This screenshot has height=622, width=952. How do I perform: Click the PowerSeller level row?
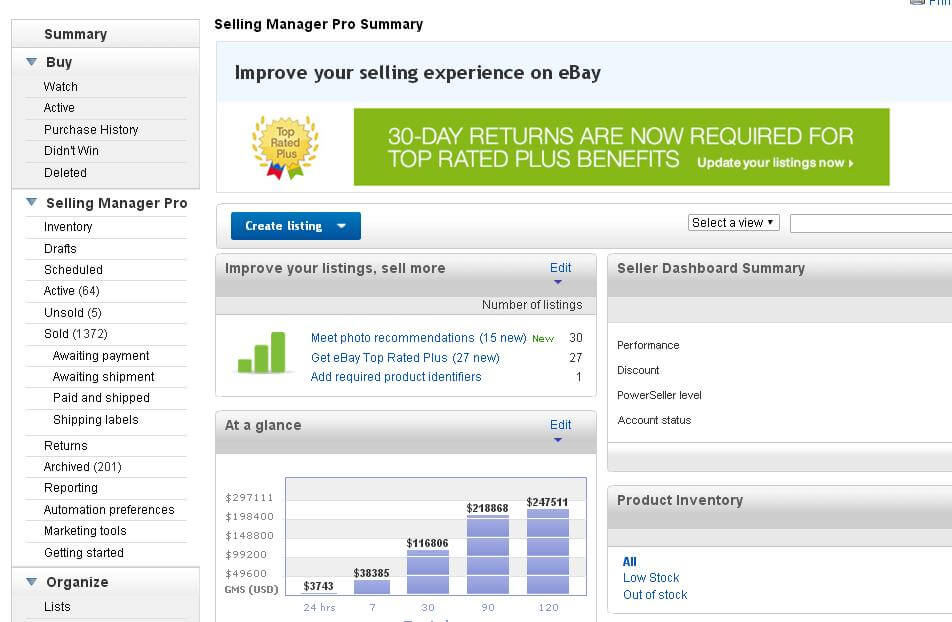click(659, 395)
